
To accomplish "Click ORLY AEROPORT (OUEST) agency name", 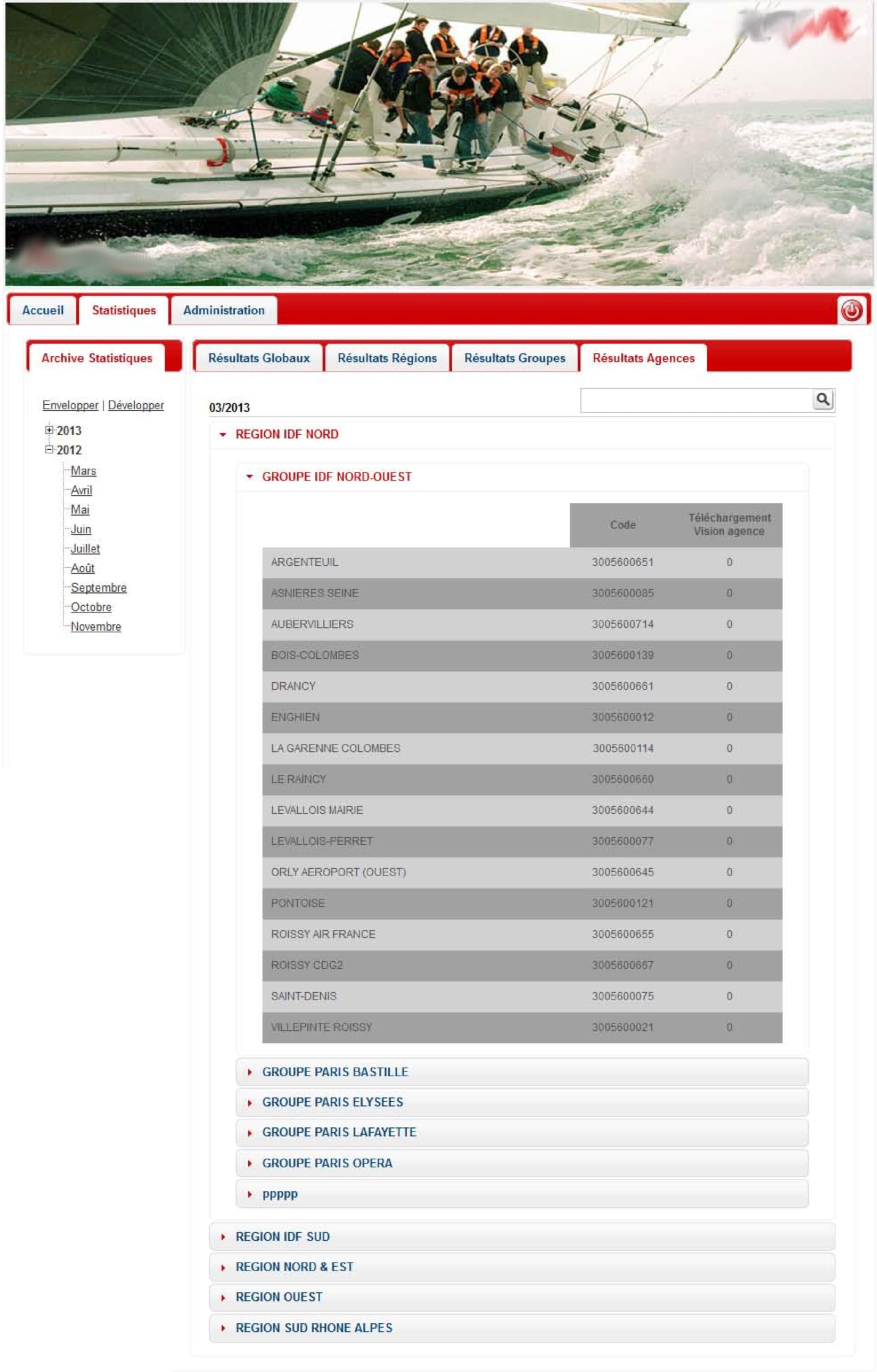I will (338, 872).
